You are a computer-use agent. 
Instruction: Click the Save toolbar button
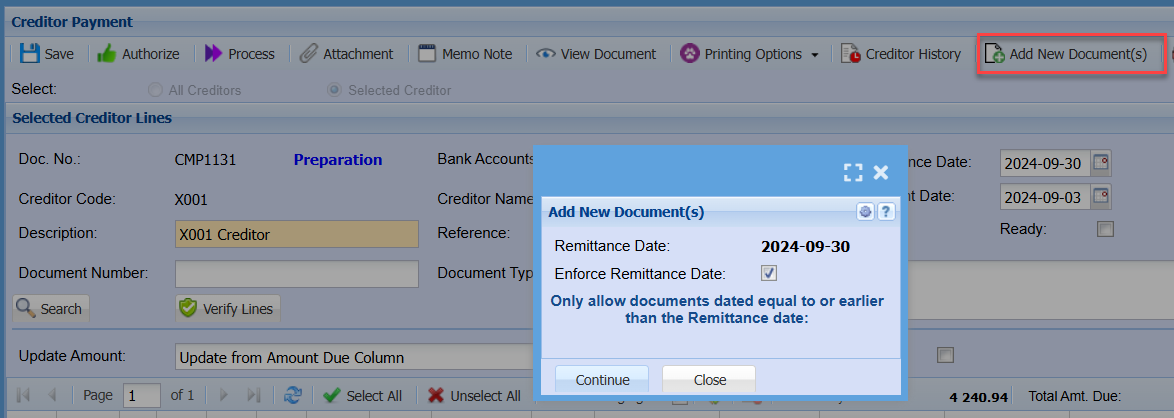pos(47,54)
